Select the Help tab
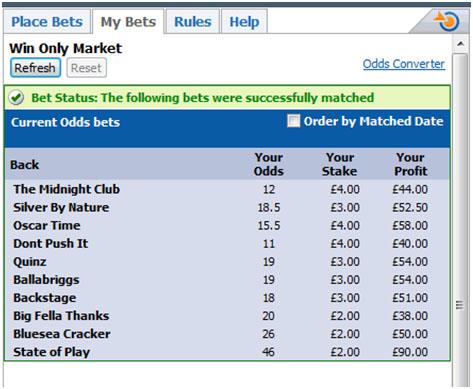Viewport: 473px width, 389px height. pos(244,22)
